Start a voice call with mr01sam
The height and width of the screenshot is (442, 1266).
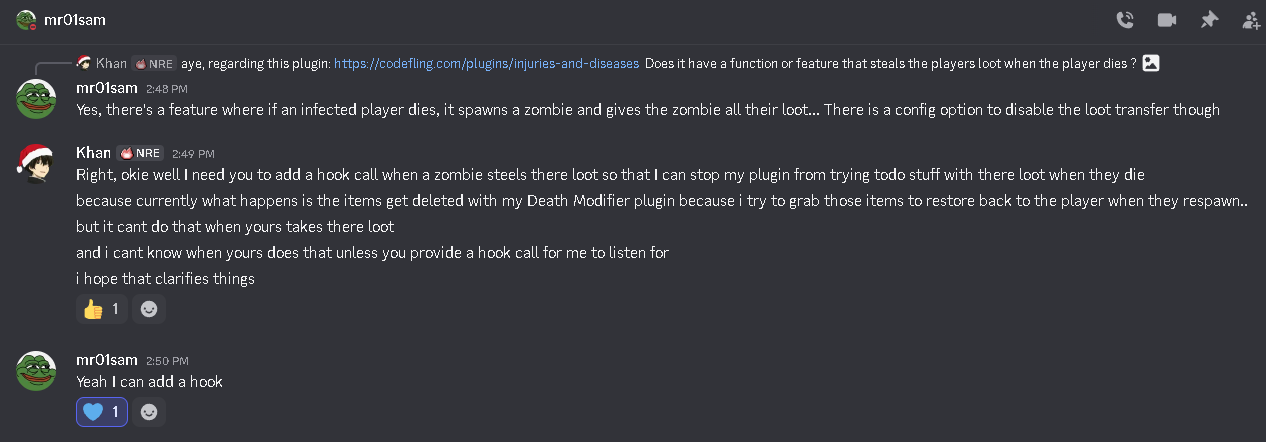coord(1125,20)
